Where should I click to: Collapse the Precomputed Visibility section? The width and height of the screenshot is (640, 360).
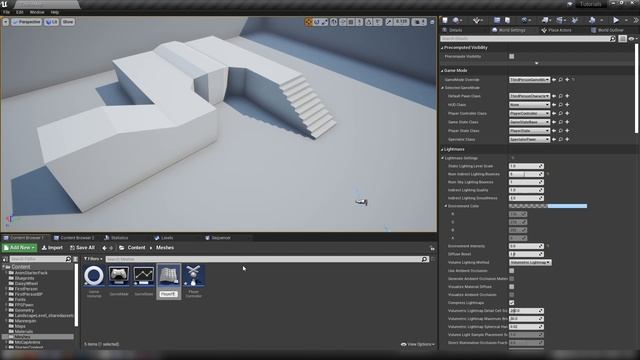(x=442, y=48)
